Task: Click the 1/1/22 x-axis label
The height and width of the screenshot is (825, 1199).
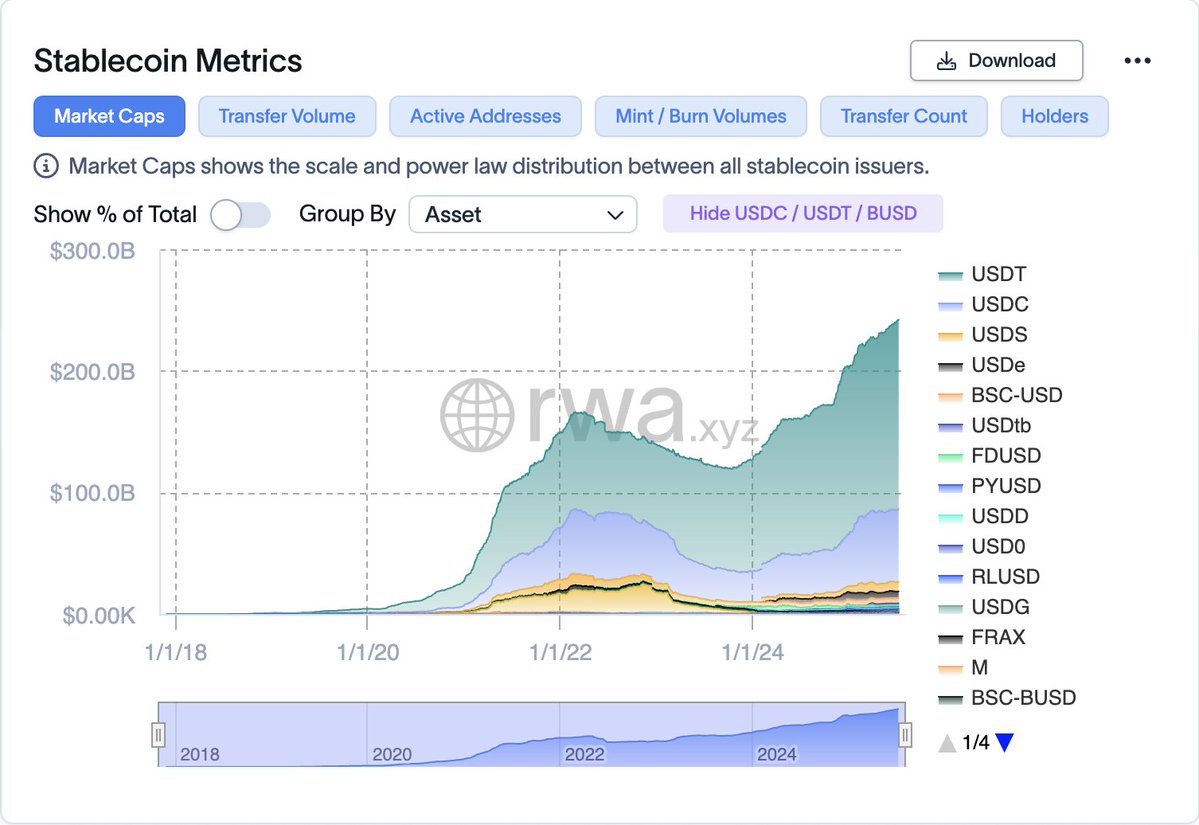Action: click(561, 652)
